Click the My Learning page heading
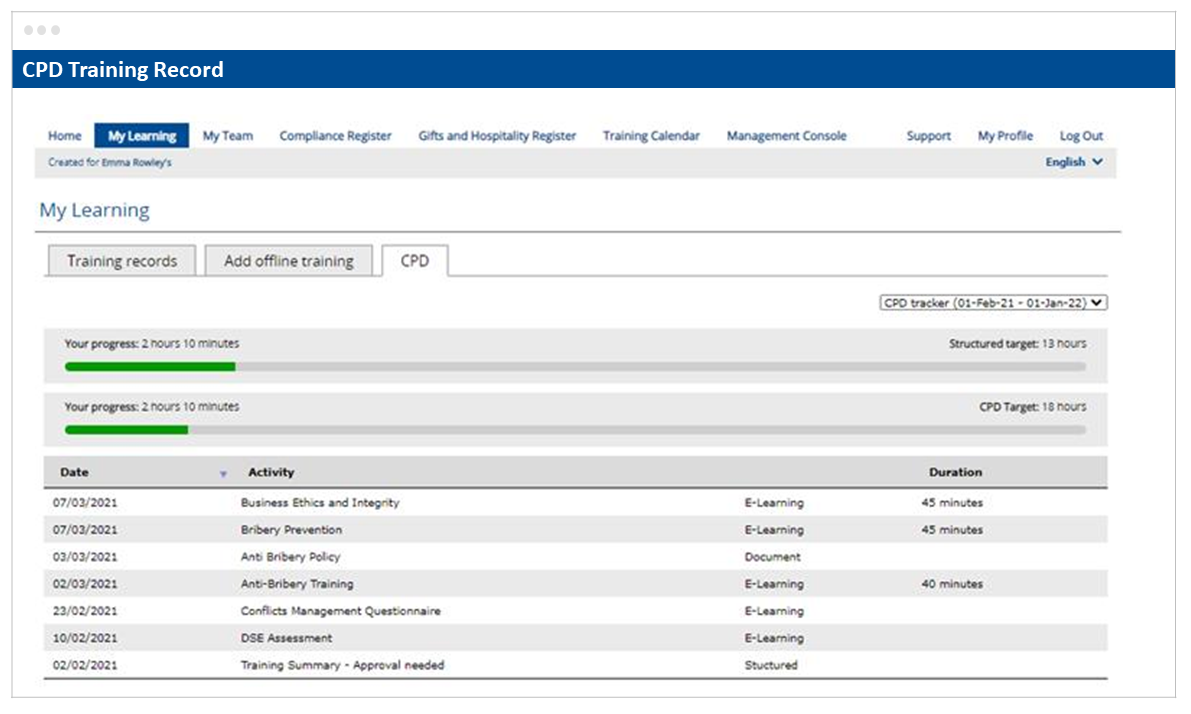The image size is (1191, 714). 94,210
